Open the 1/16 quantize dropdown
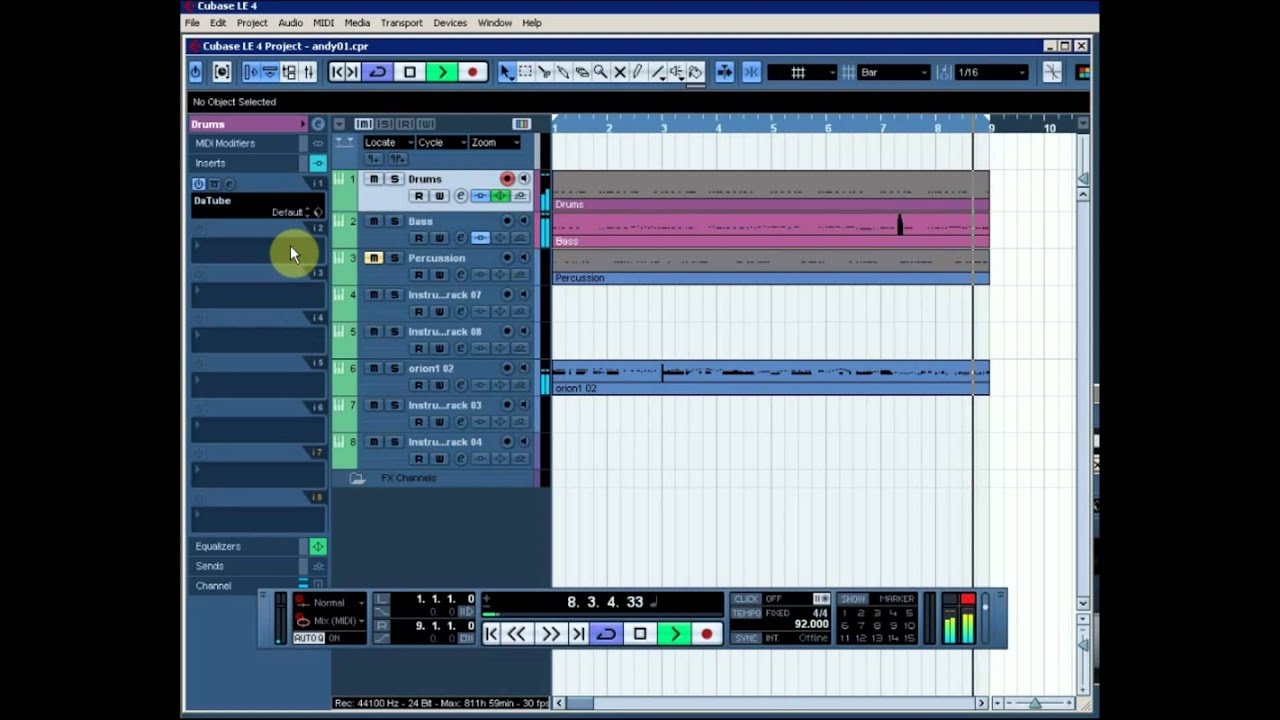The width and height of the screenshot is (1280, 720). tap(992, 72)
